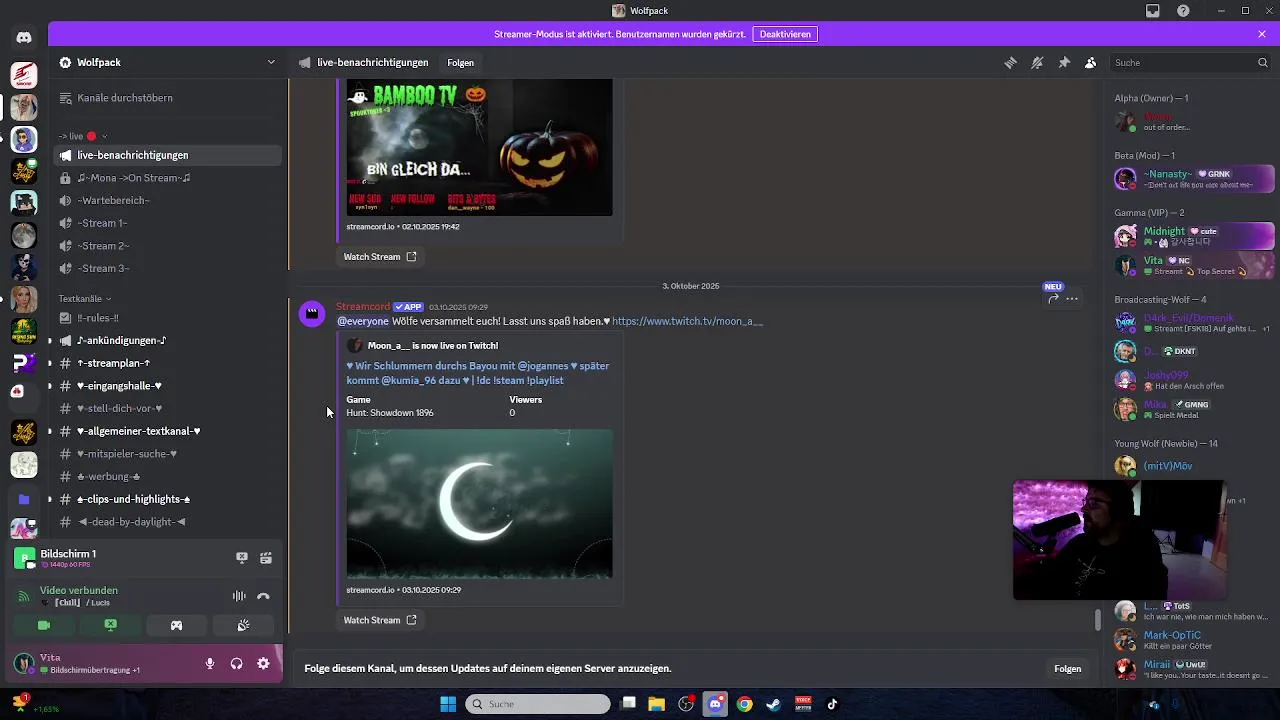Screen dimensions: 1280x720
Task: Close the Streamer-Modus banner
Action: tap(1262, 34)
